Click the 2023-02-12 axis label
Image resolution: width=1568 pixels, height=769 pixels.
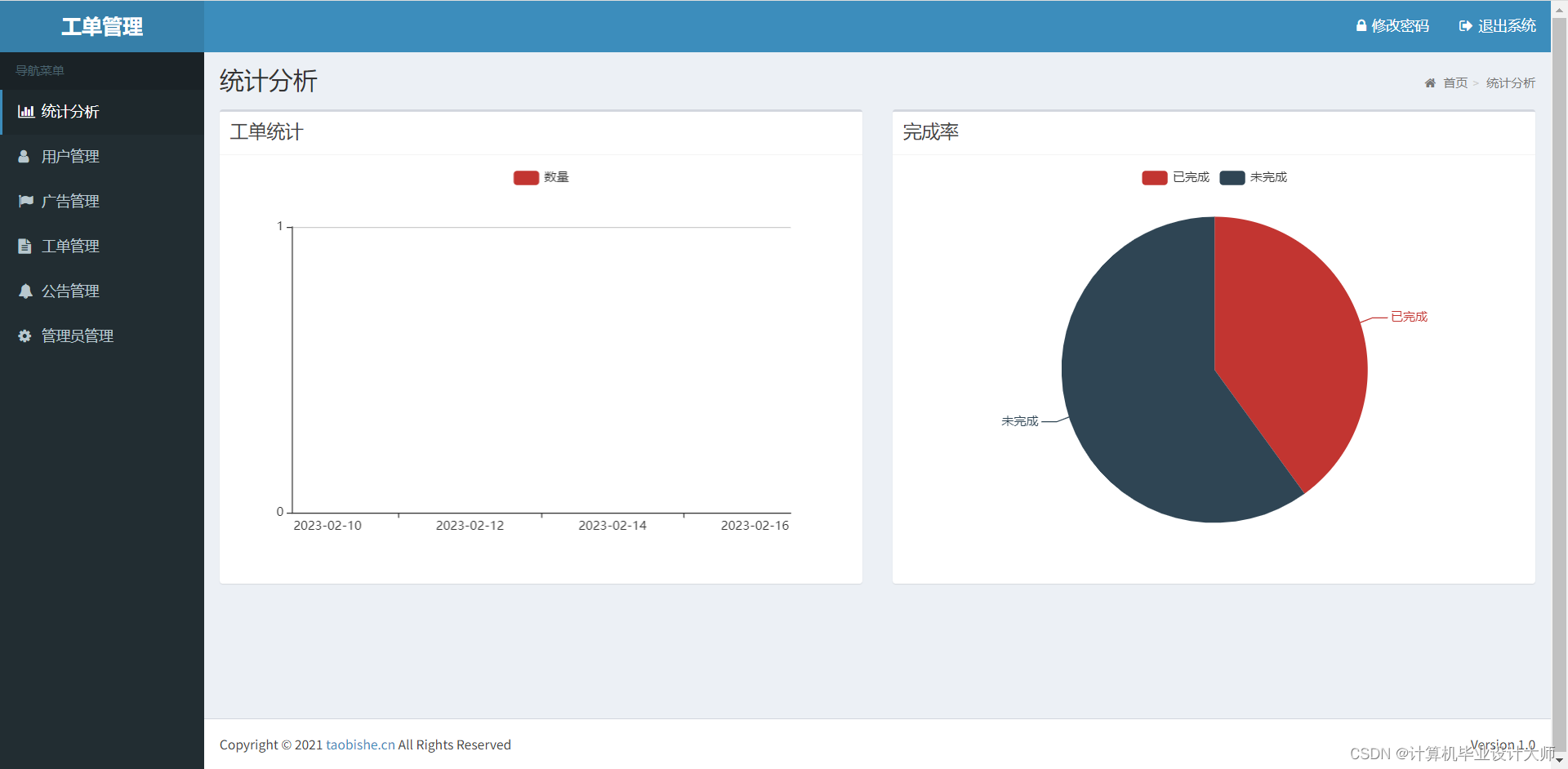click(470, 526)
